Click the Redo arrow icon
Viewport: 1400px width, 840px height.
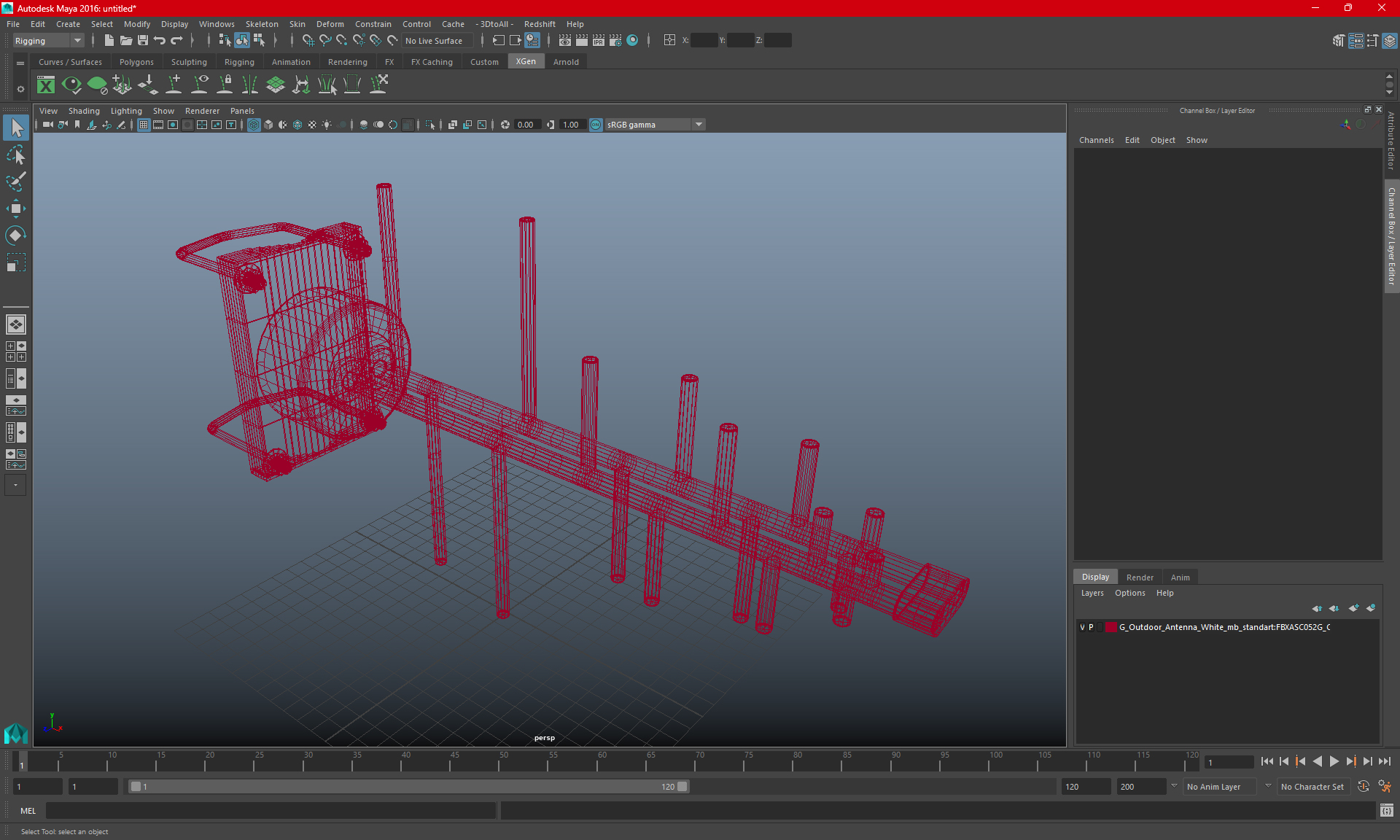point(176,41)
